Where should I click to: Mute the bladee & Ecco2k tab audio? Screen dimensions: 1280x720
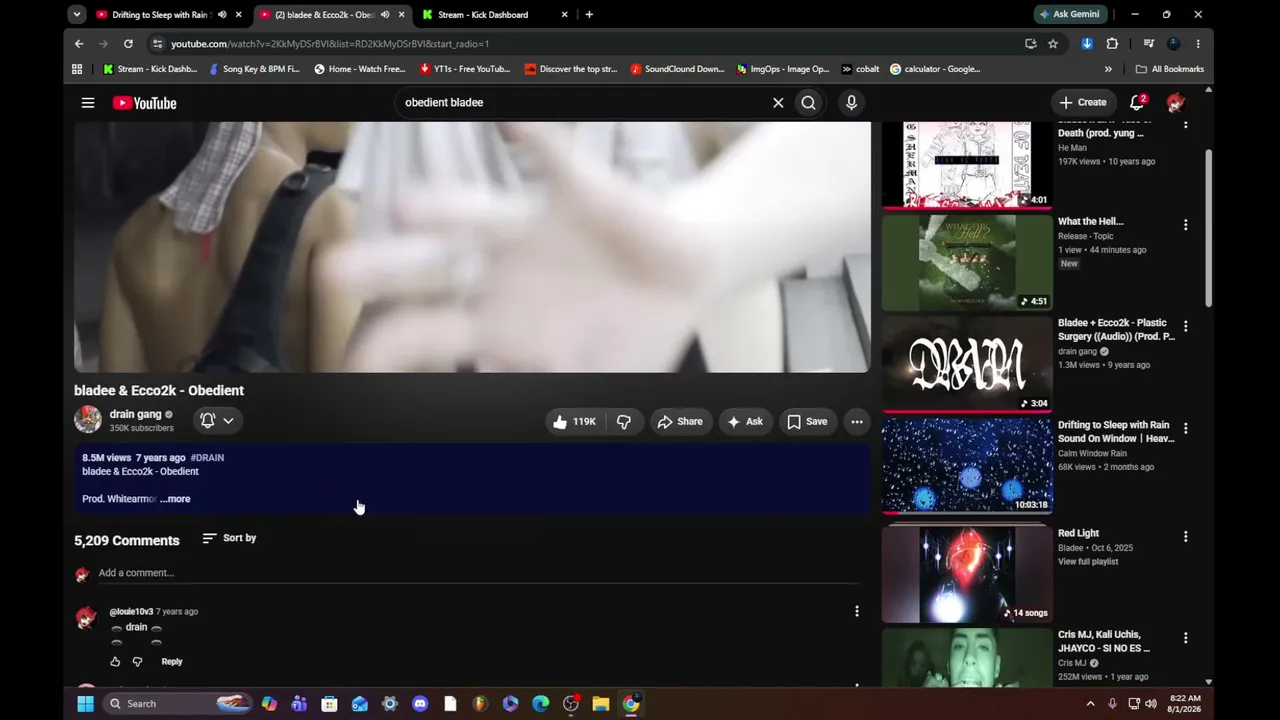[x=385, y=15]
